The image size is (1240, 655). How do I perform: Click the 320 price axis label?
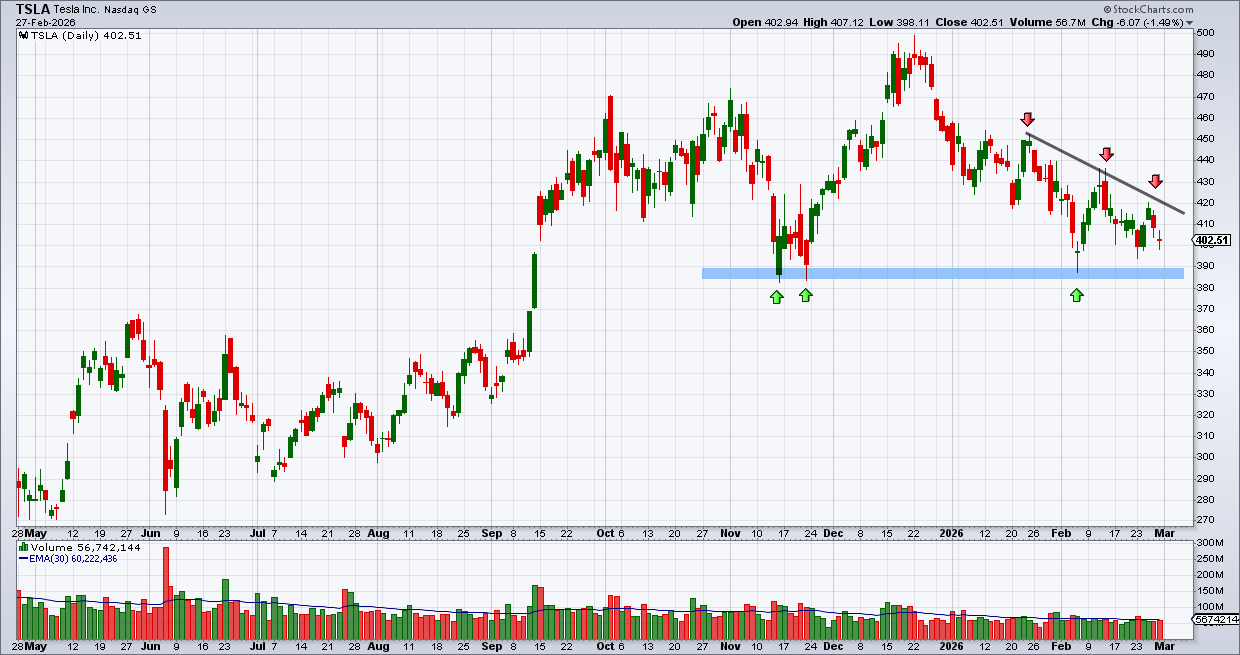point(1206,414)
